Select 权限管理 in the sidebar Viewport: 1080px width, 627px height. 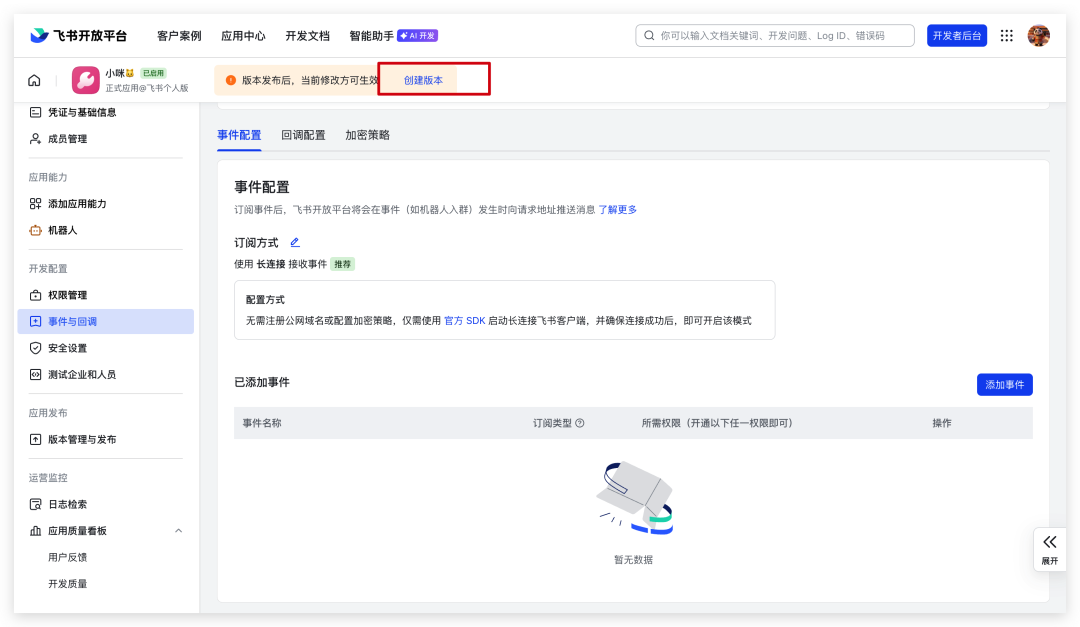click(x=68, y=295)
